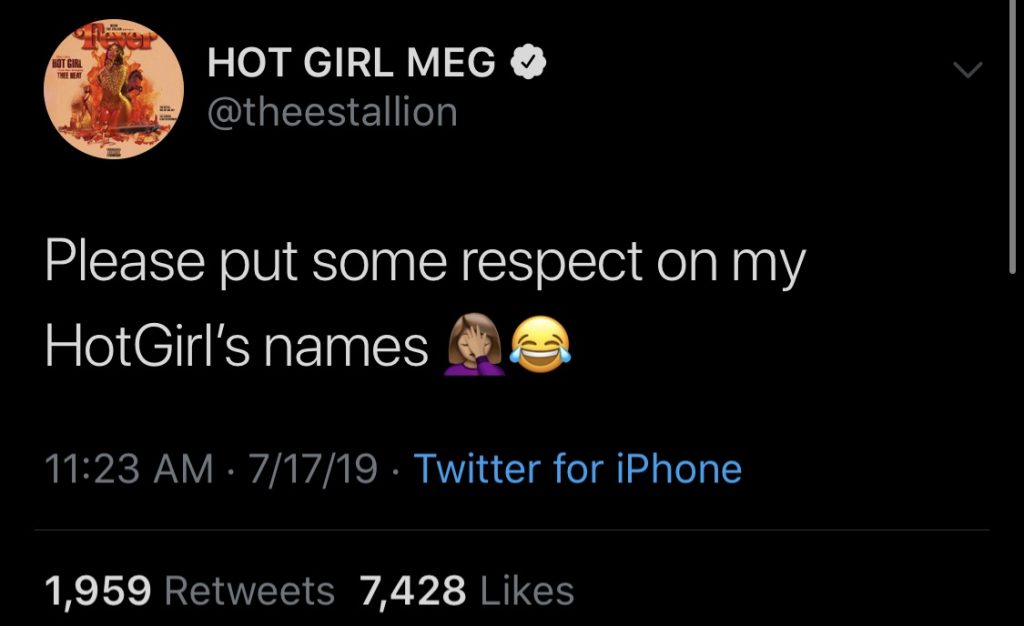This screenshot has height=626, width=1024.
Task: Click the Twitter for iPhone source link
Action: coord(578,469)
